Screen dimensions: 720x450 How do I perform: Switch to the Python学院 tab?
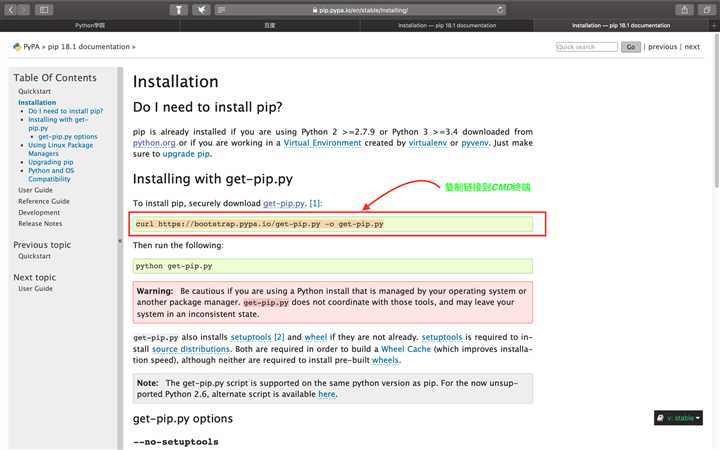pos(90,25)
